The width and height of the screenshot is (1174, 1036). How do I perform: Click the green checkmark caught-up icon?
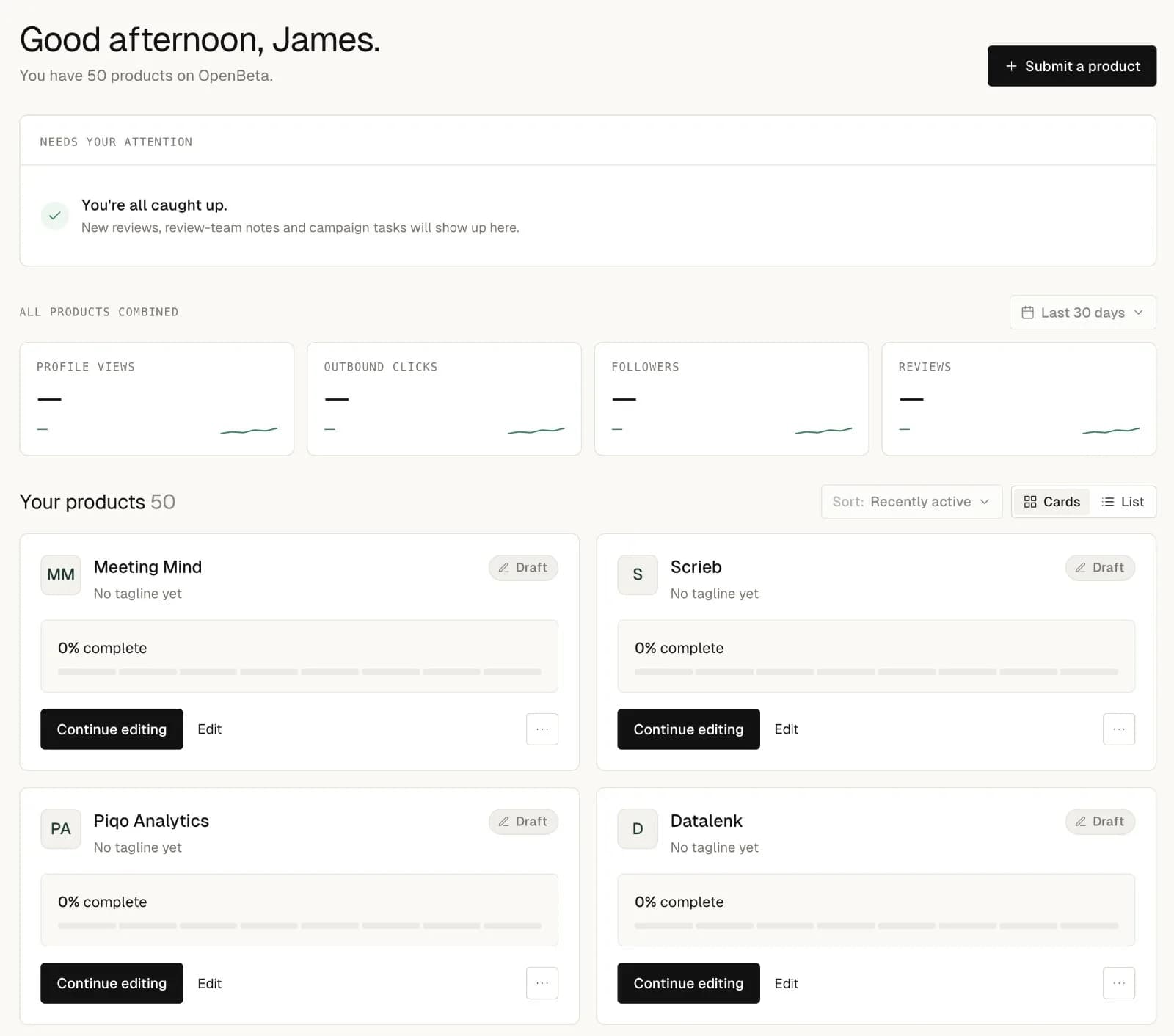pyautogui.click(x=54, y=216)
